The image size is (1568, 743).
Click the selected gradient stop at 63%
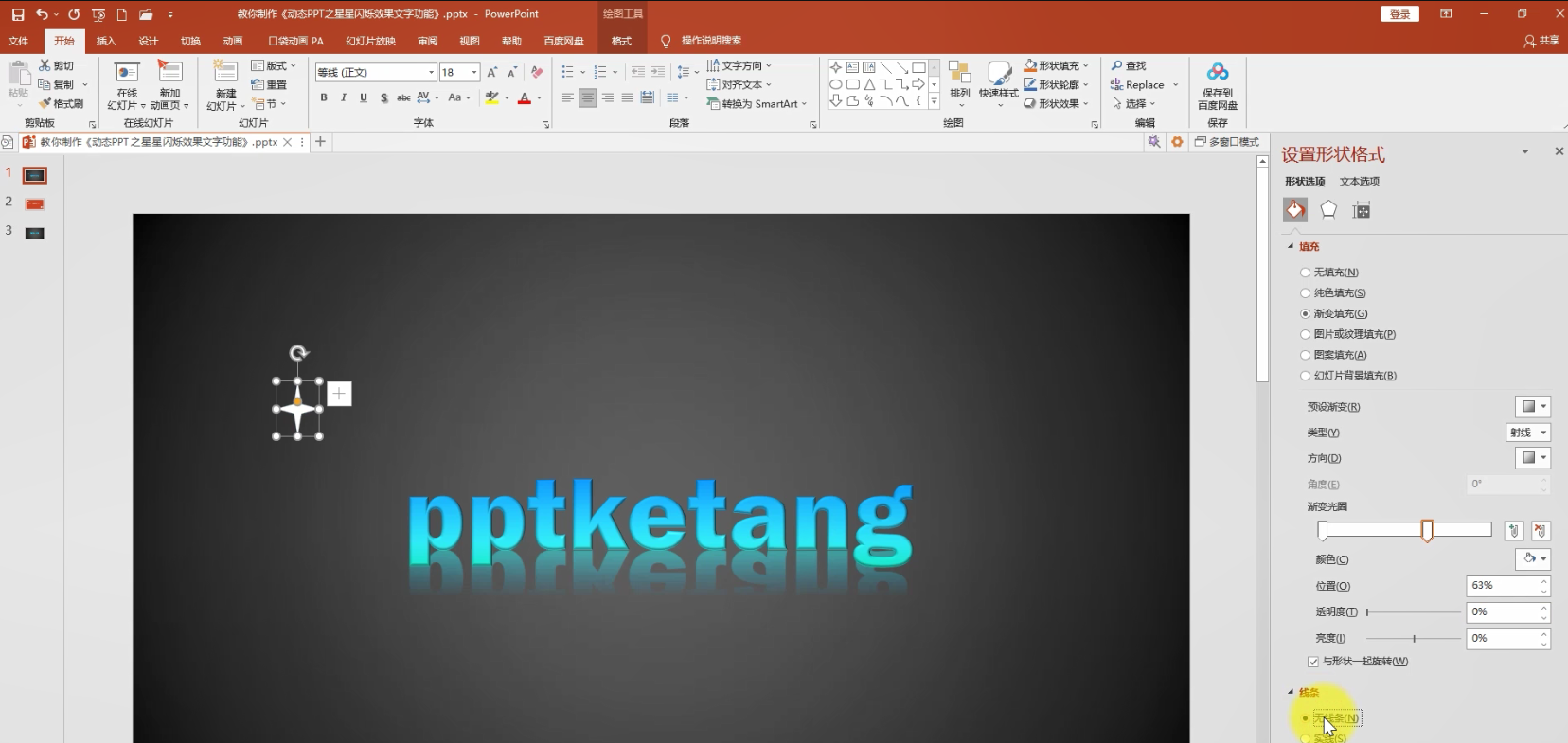coord(1427,531)
